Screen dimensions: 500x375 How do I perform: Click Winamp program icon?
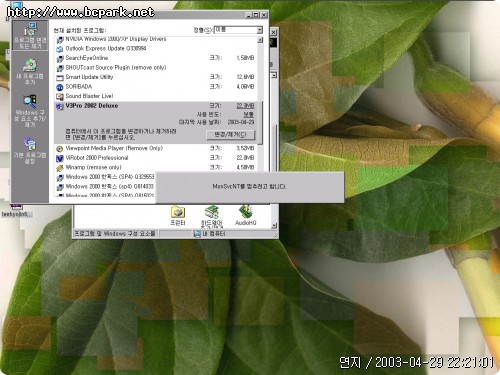point(60,168)
